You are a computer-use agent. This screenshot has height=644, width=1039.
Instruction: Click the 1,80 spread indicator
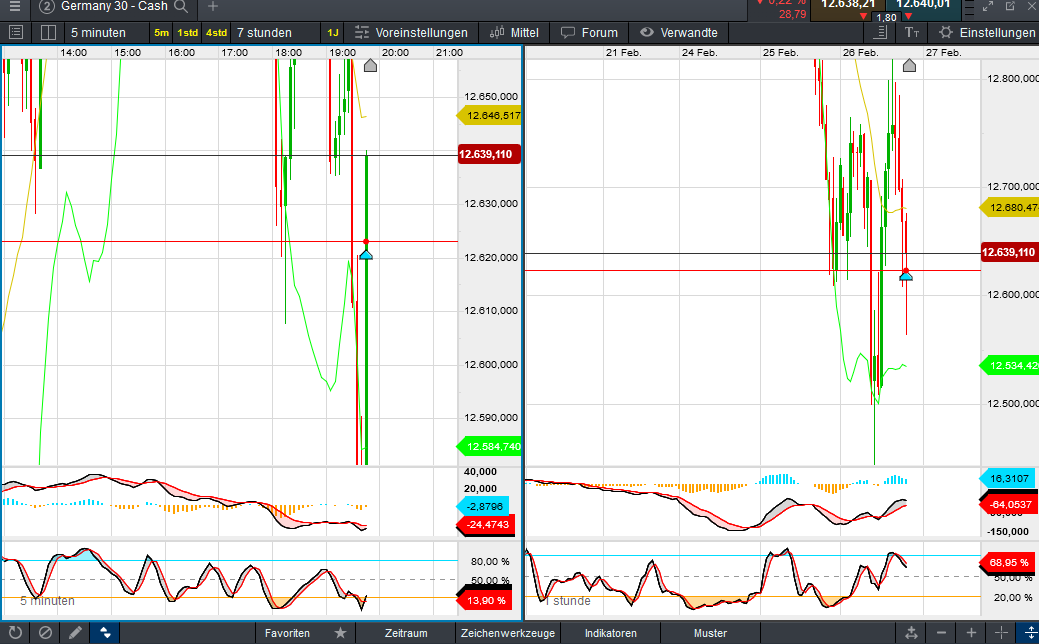click(886, 18)
